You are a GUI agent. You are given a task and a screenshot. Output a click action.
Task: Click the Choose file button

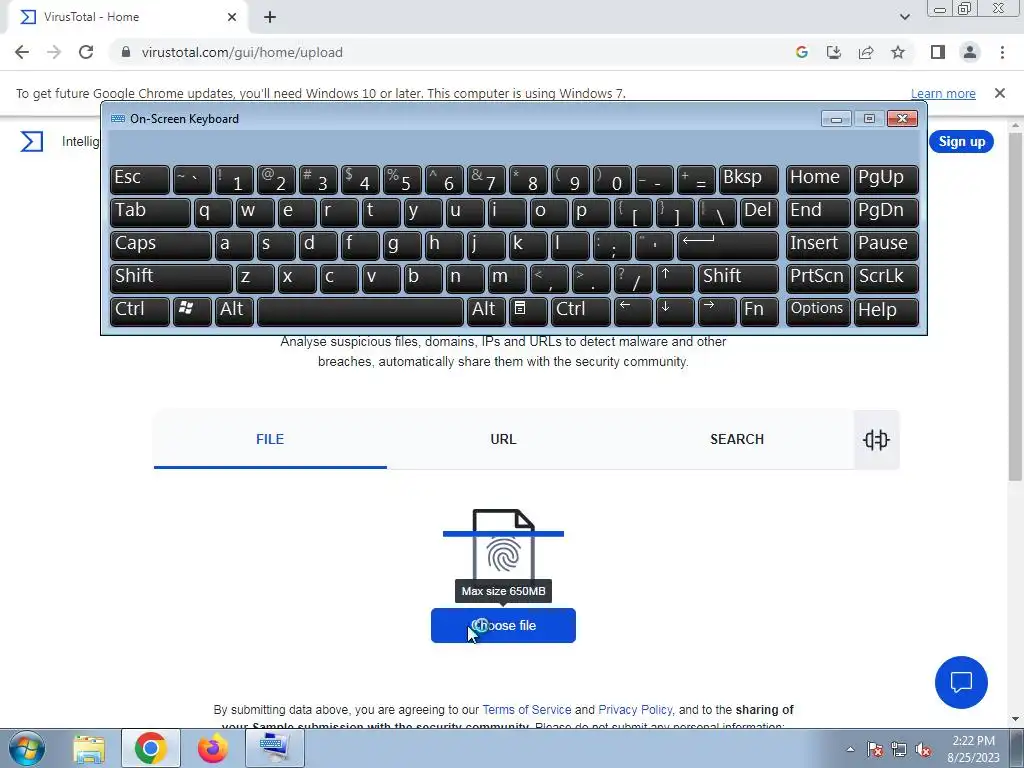click(x=503, y=626)
